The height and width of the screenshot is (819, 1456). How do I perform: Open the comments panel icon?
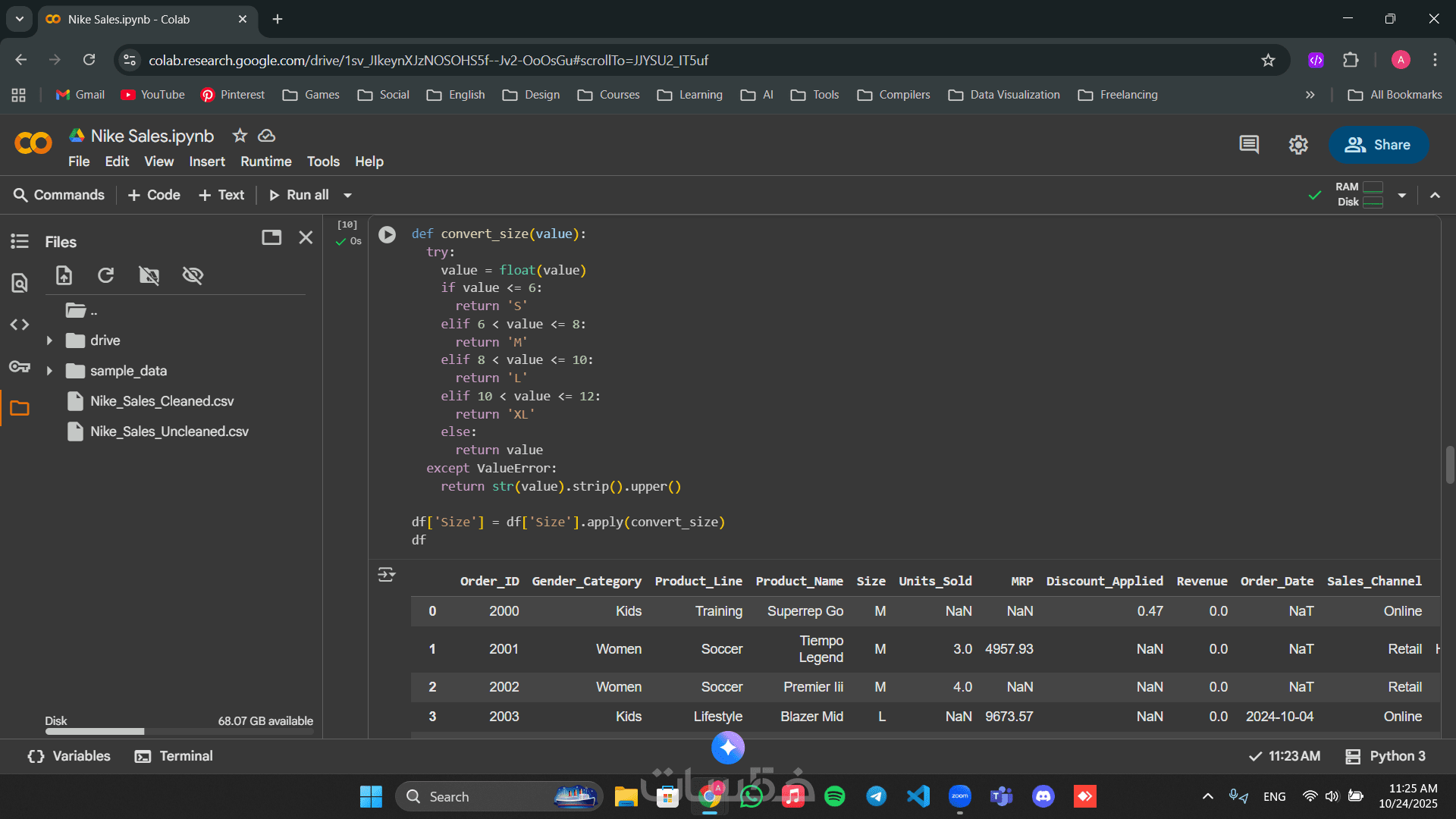click(1249, 144)
